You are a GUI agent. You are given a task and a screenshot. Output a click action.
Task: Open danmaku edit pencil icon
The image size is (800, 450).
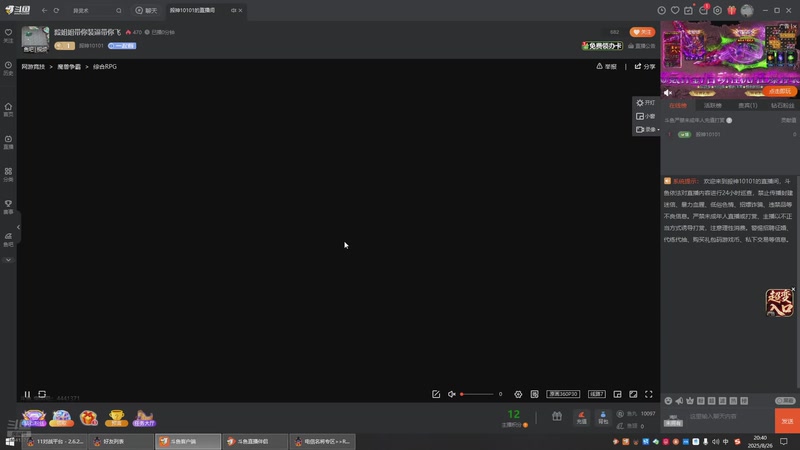tap(436, 394)
